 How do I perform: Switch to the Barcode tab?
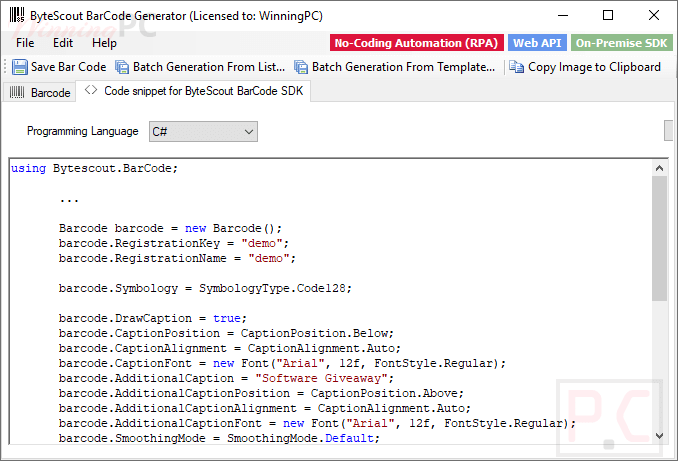(x=39, y=92)
